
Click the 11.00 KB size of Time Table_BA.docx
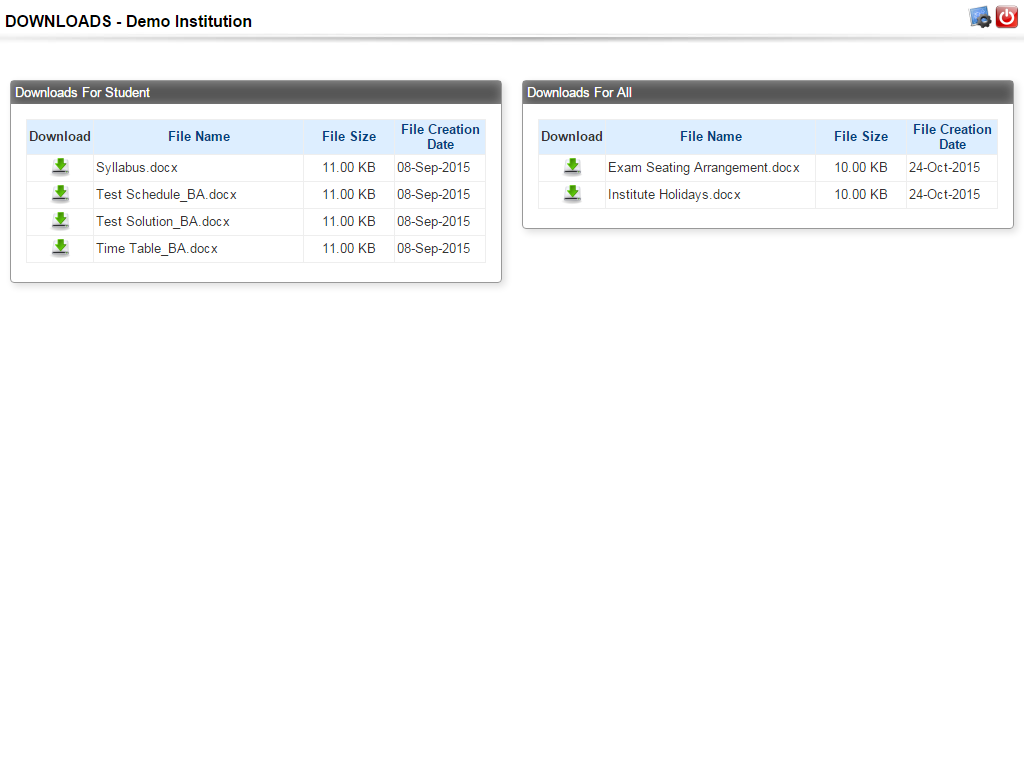coord(349,249)
